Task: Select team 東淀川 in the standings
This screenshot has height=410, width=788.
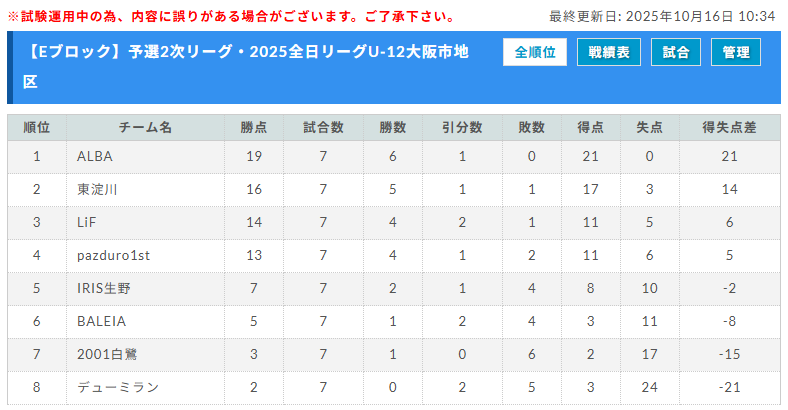Action: coord(97,189)
